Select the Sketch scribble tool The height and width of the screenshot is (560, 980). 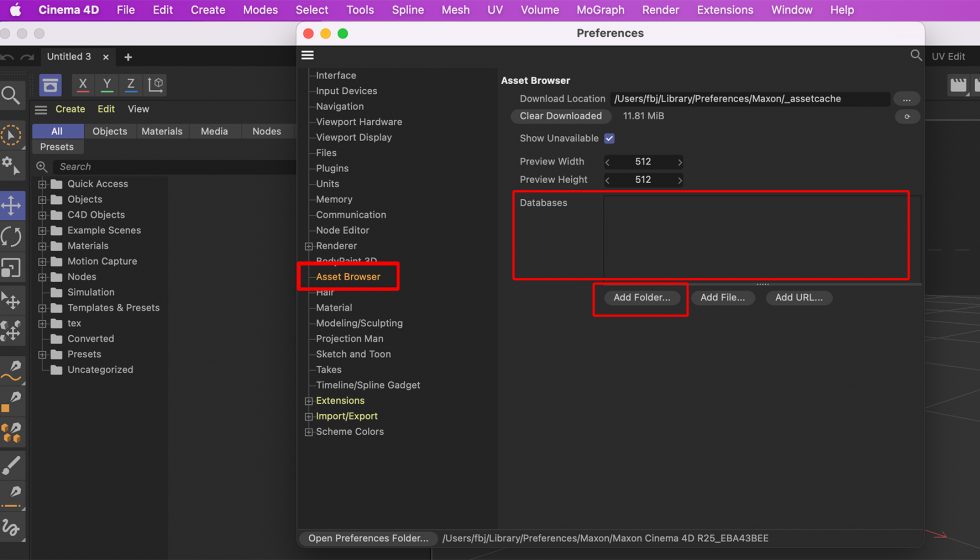[11, 528]
